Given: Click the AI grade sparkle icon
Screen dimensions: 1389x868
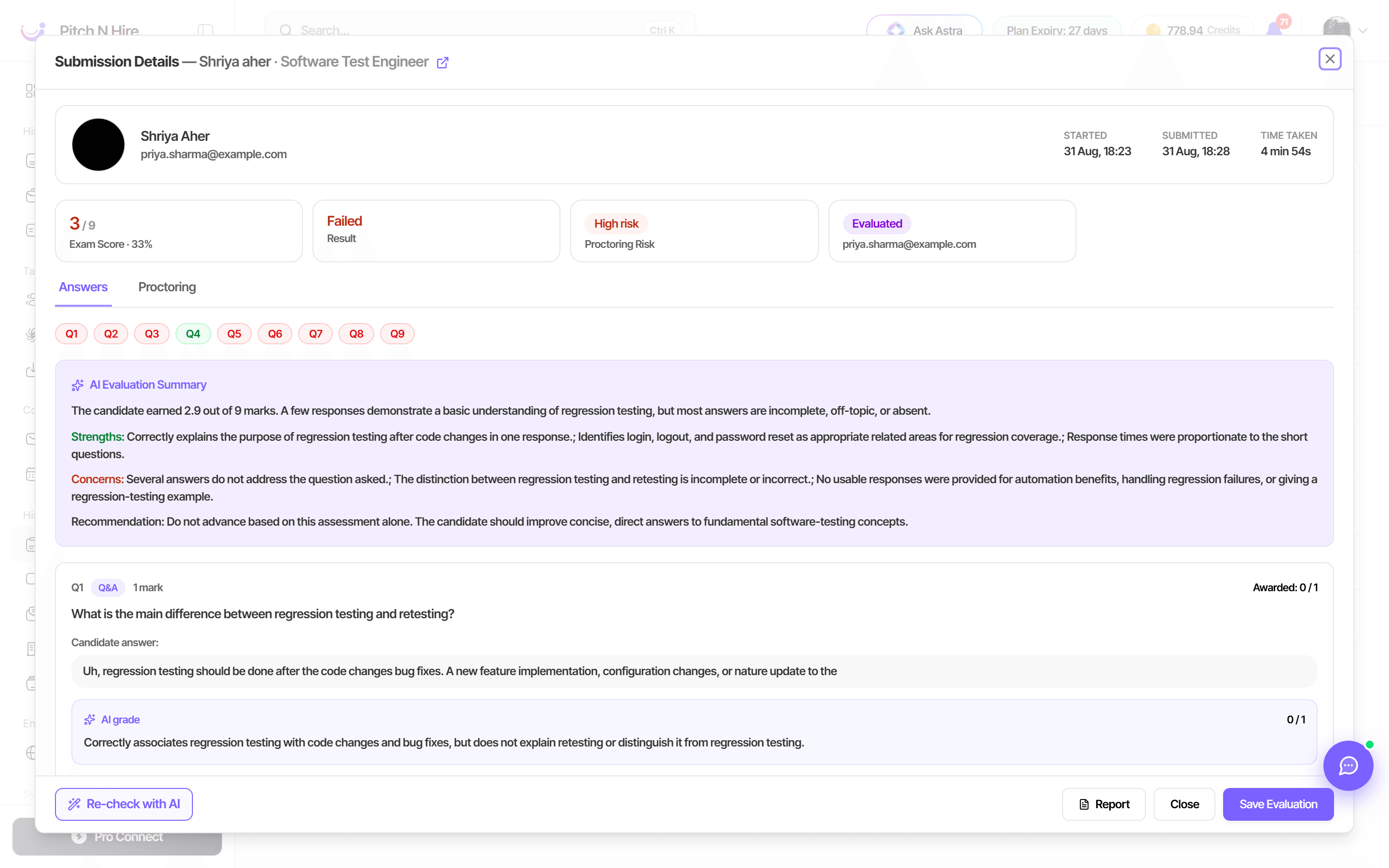Looking at the screenshot, I should point(90,719).
